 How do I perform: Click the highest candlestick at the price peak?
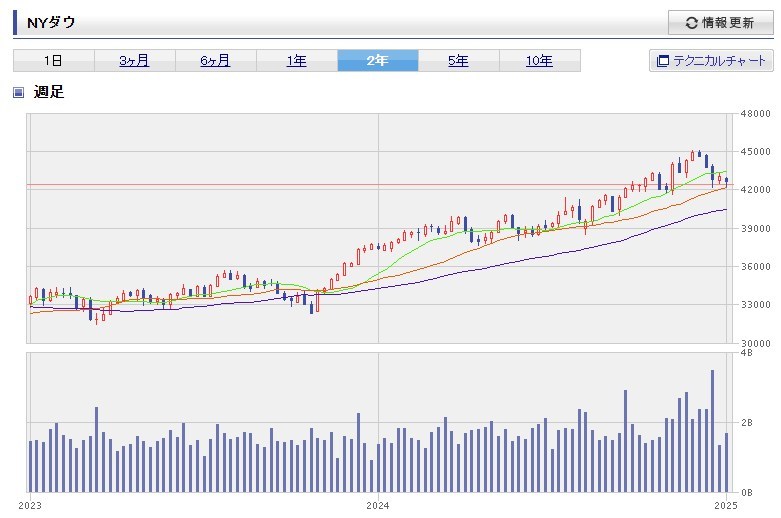[x=692, y=156]
